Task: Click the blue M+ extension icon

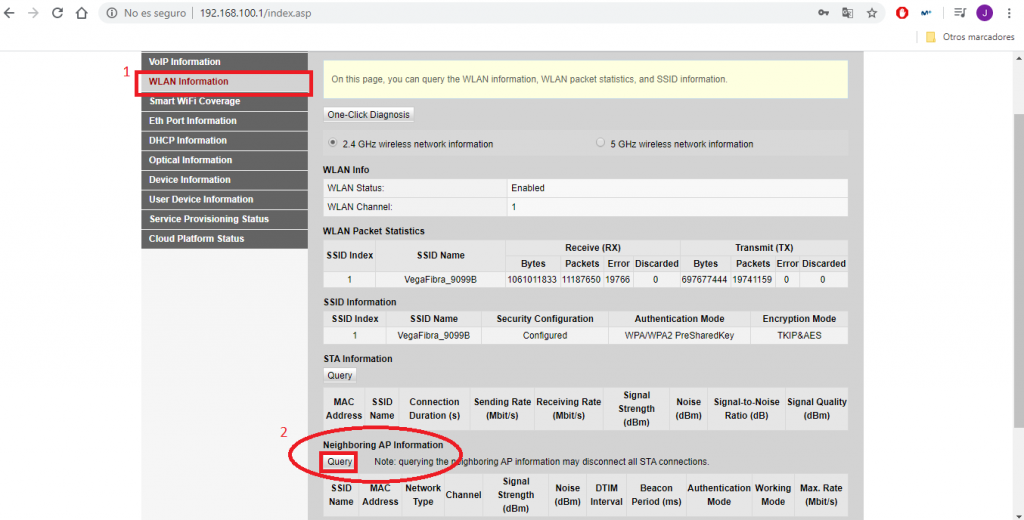Action: tap(926, 13)
